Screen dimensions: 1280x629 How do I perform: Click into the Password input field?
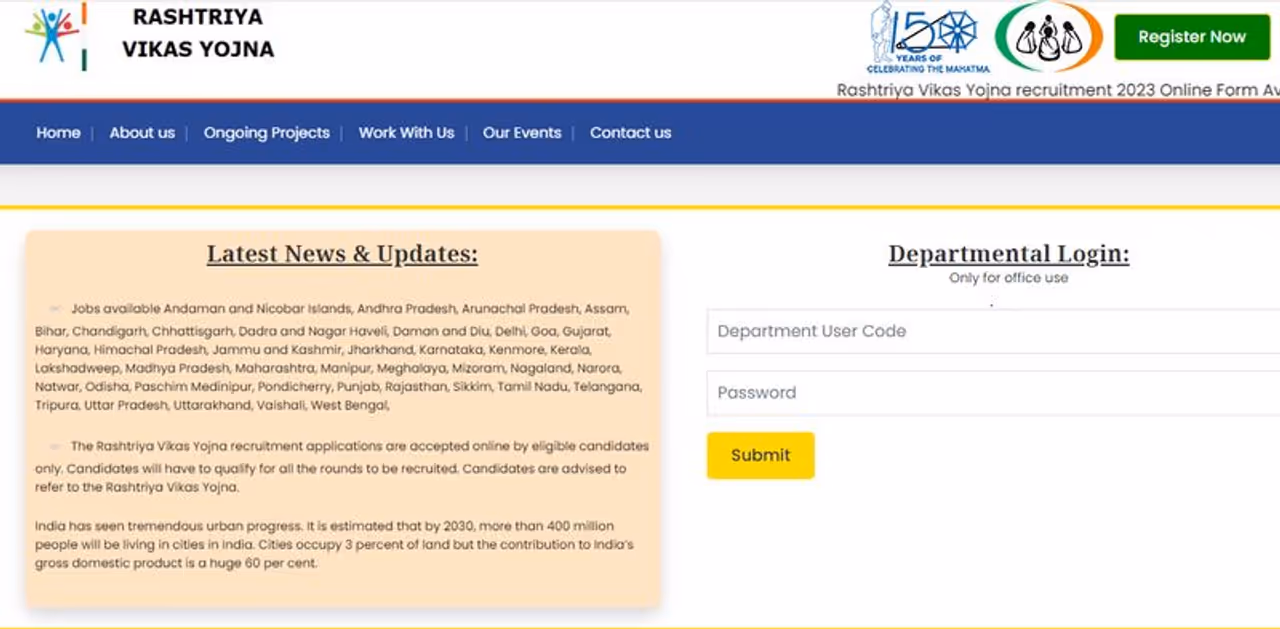point(990,393)
